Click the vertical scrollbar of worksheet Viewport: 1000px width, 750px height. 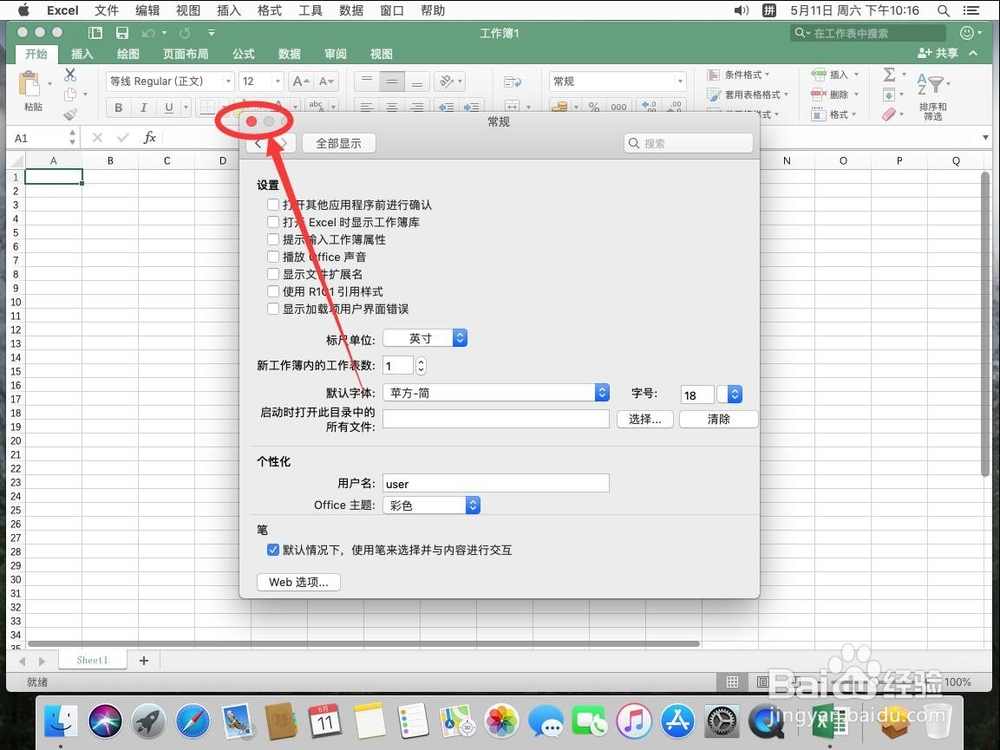point(985,324)
